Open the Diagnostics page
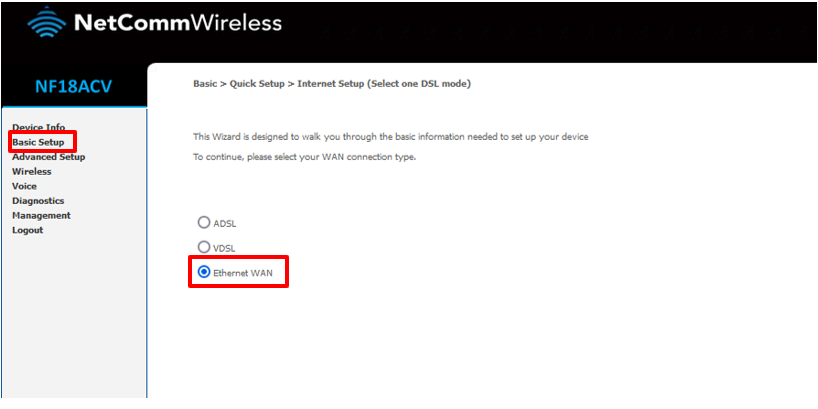 (38, 201)
